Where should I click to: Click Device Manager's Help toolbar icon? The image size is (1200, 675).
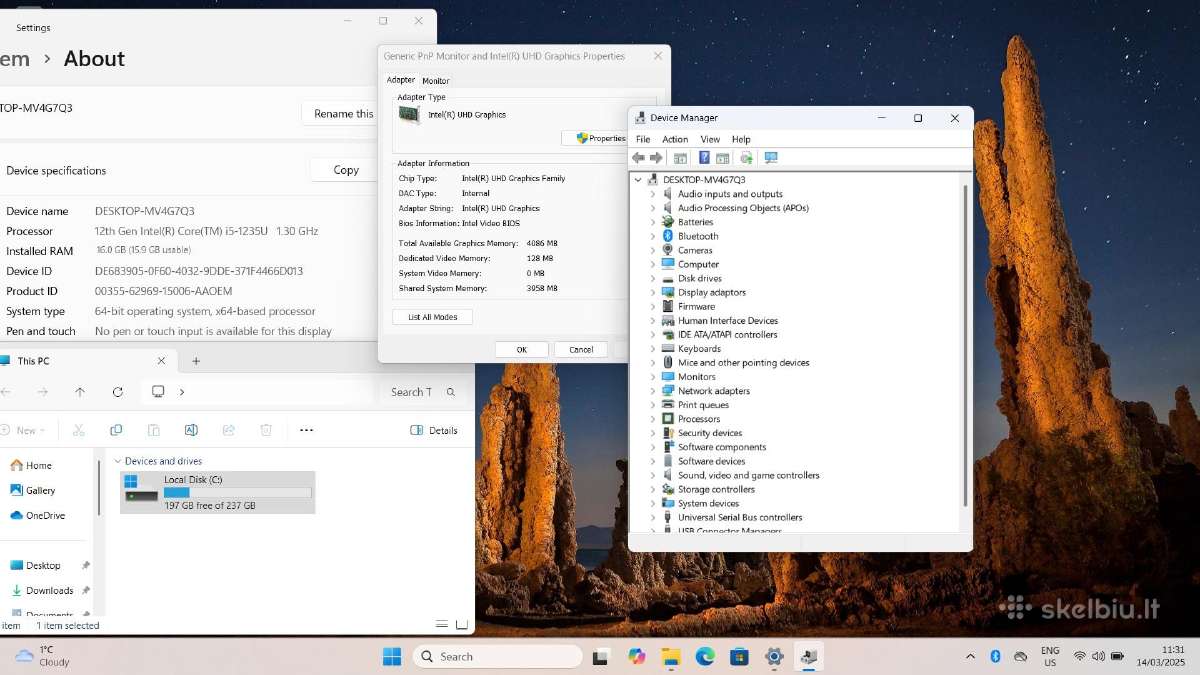(x=704, y=158)
